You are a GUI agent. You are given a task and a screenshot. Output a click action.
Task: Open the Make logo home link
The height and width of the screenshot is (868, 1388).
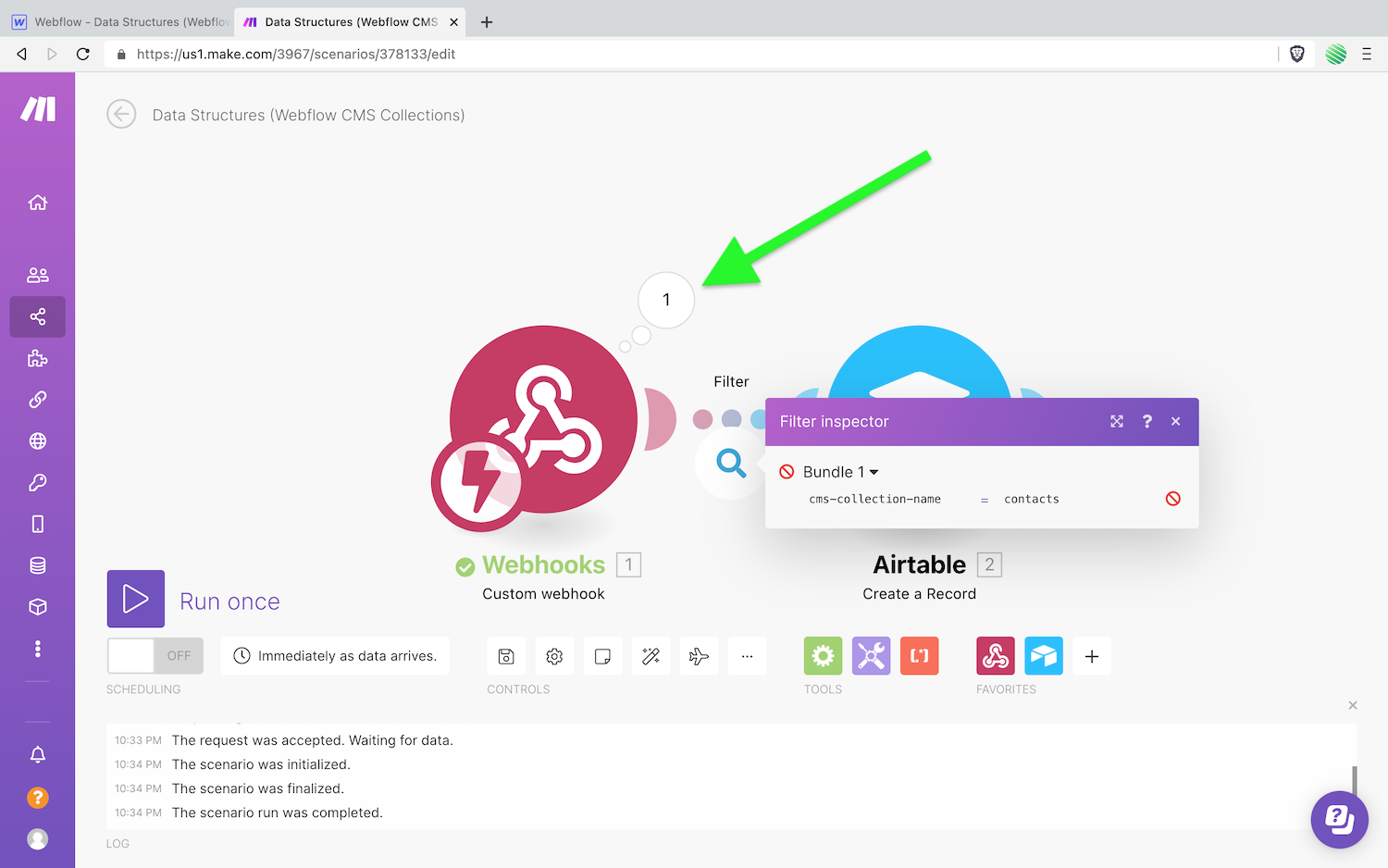pyautogui.click(x=38, y=109)
